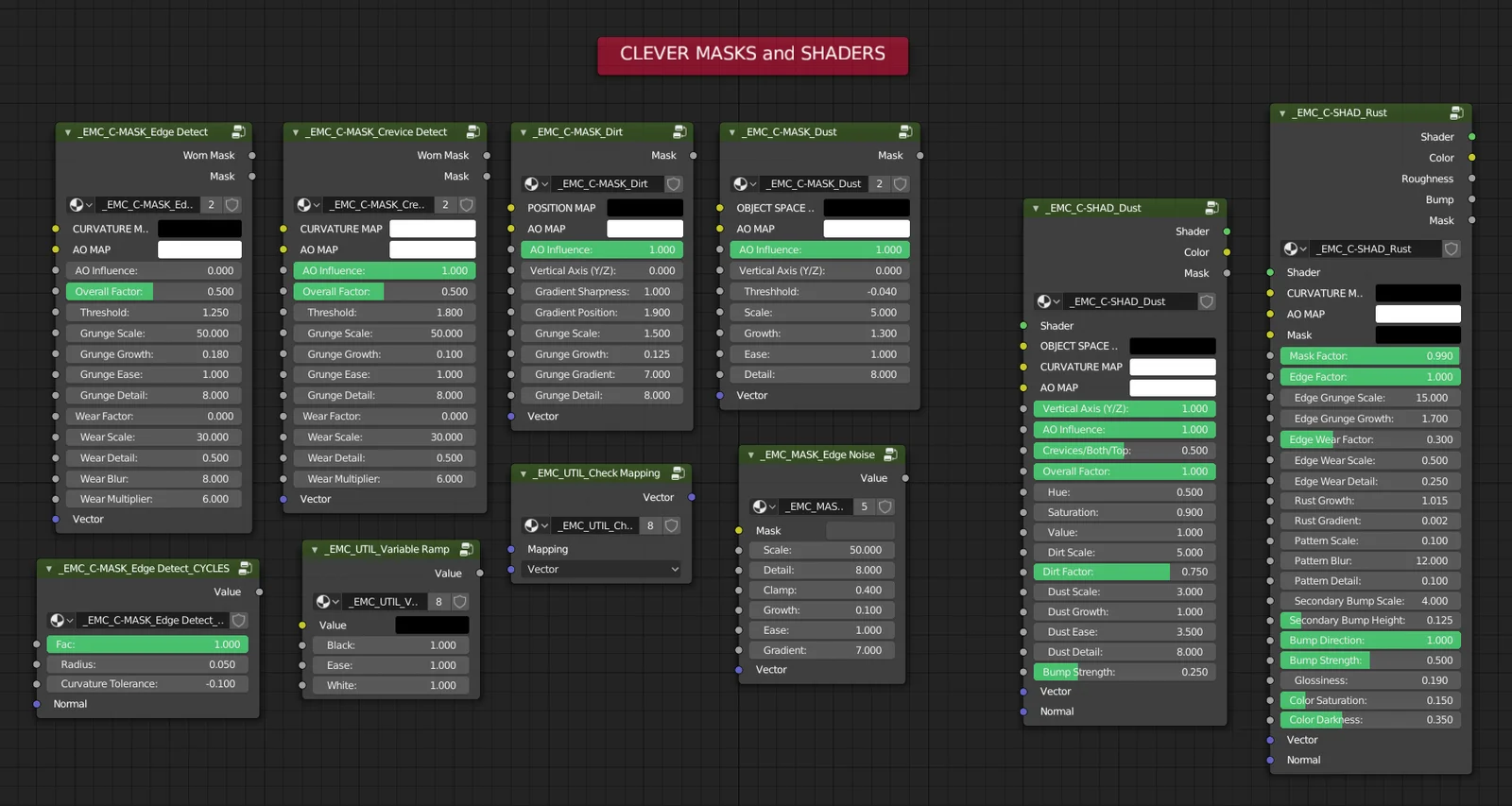Click Fac slider in Edge Detect_CYCLES node

click(147, 644)
